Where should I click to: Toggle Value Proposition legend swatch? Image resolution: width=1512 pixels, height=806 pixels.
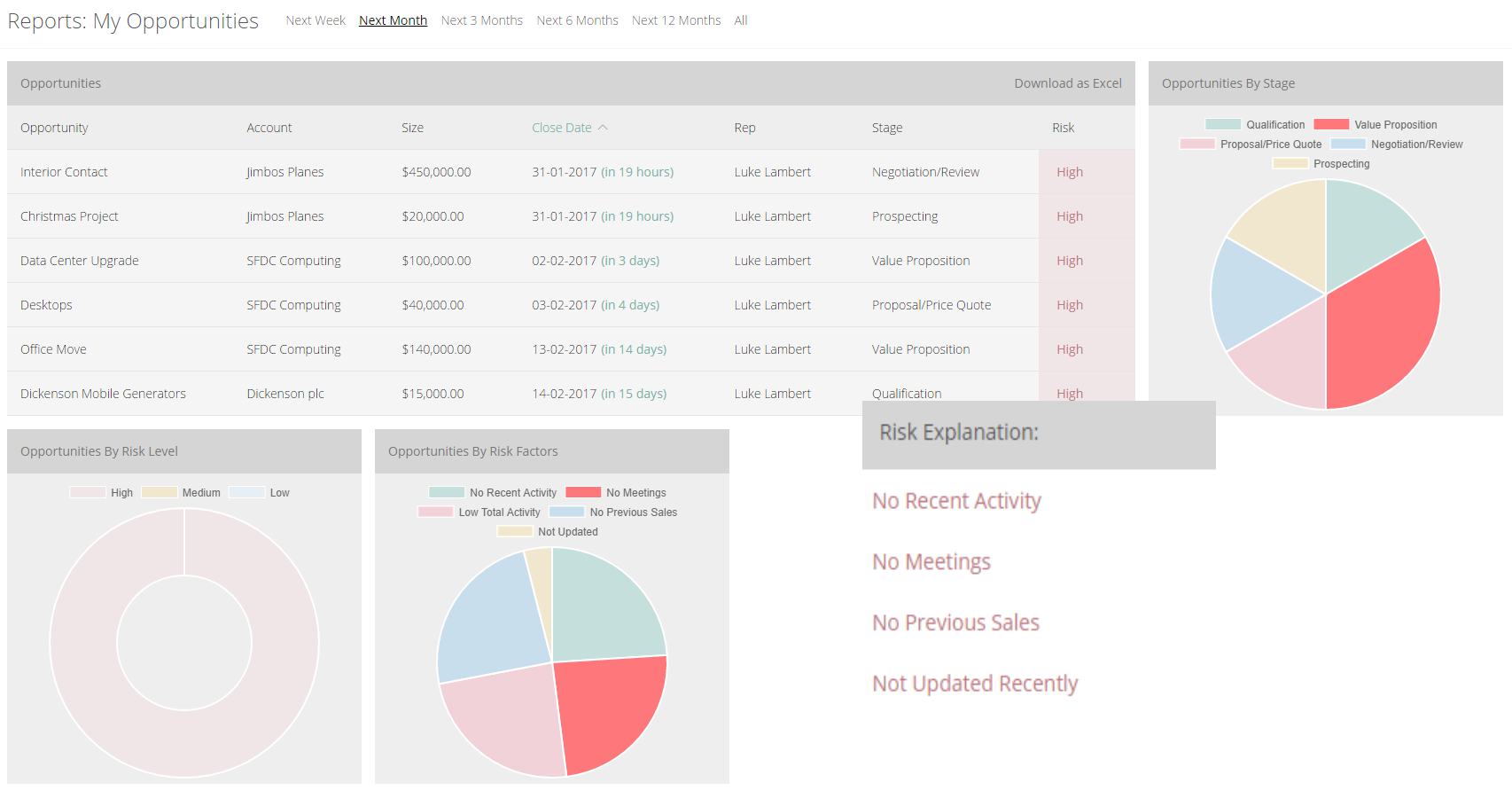[1331, 124]
